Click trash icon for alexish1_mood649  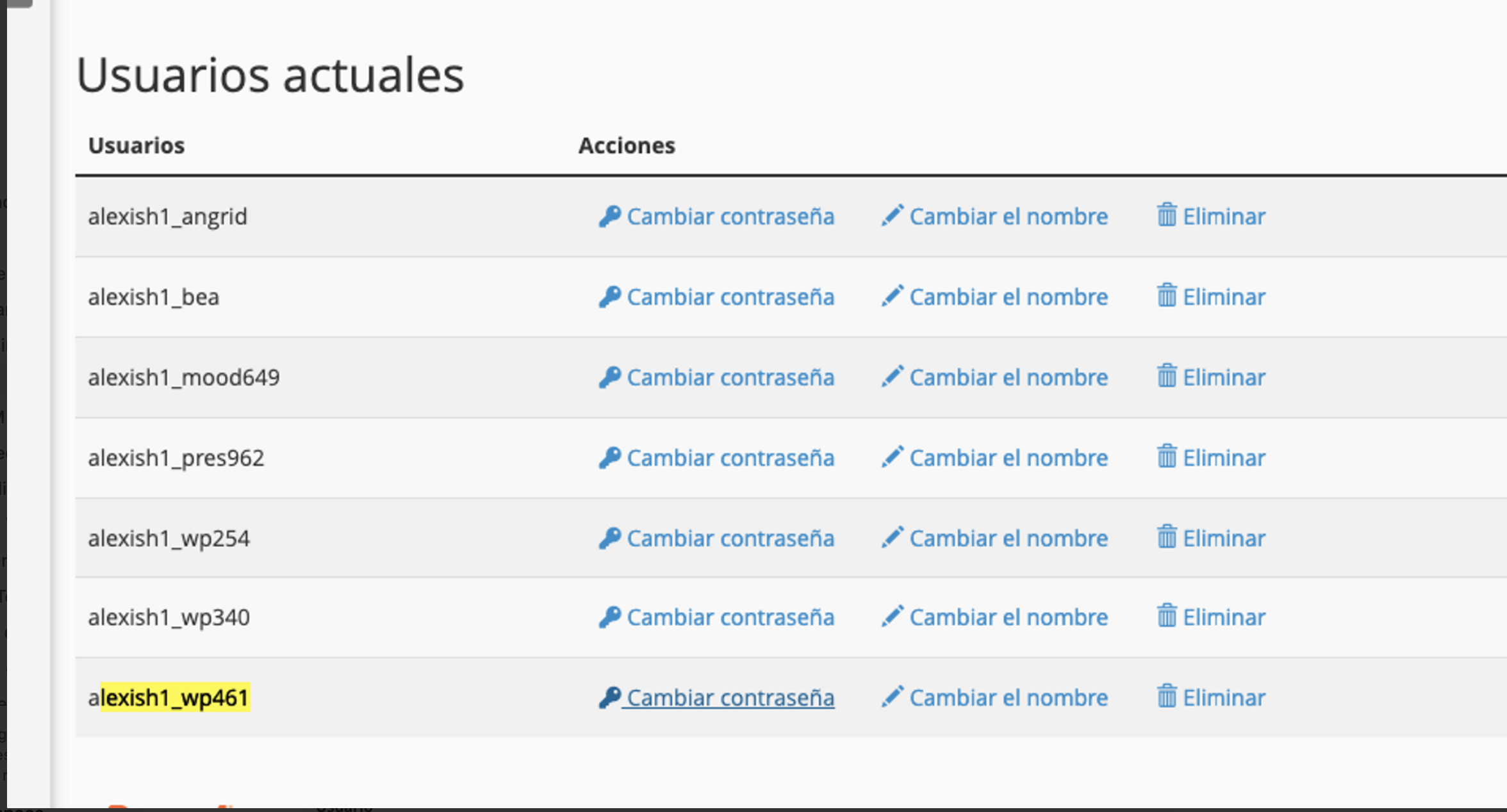click(x=1167, y=376)
